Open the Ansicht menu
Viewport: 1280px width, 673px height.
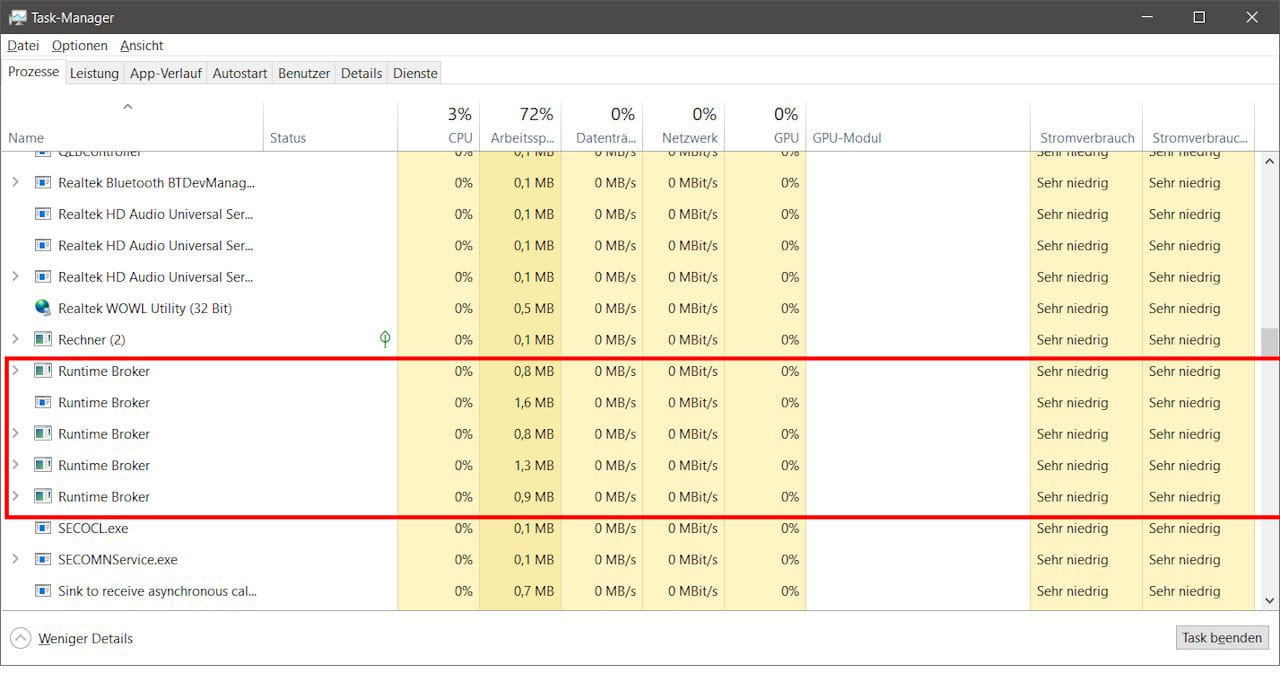[141, 45]
